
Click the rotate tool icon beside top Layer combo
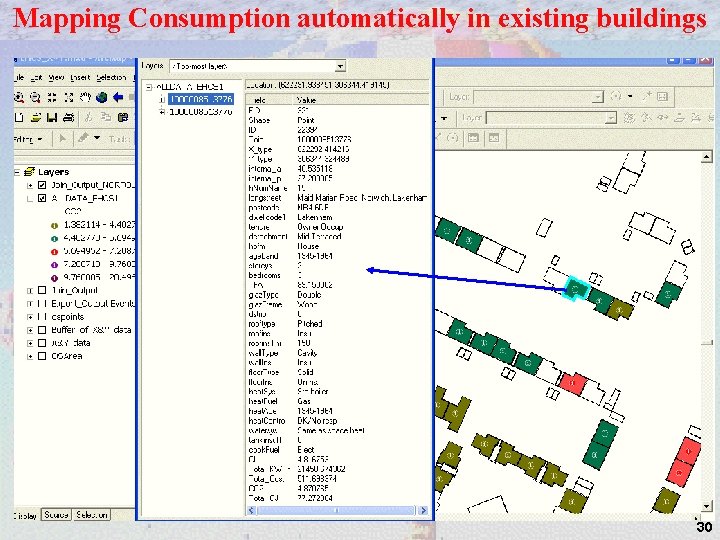pos(616,96)
